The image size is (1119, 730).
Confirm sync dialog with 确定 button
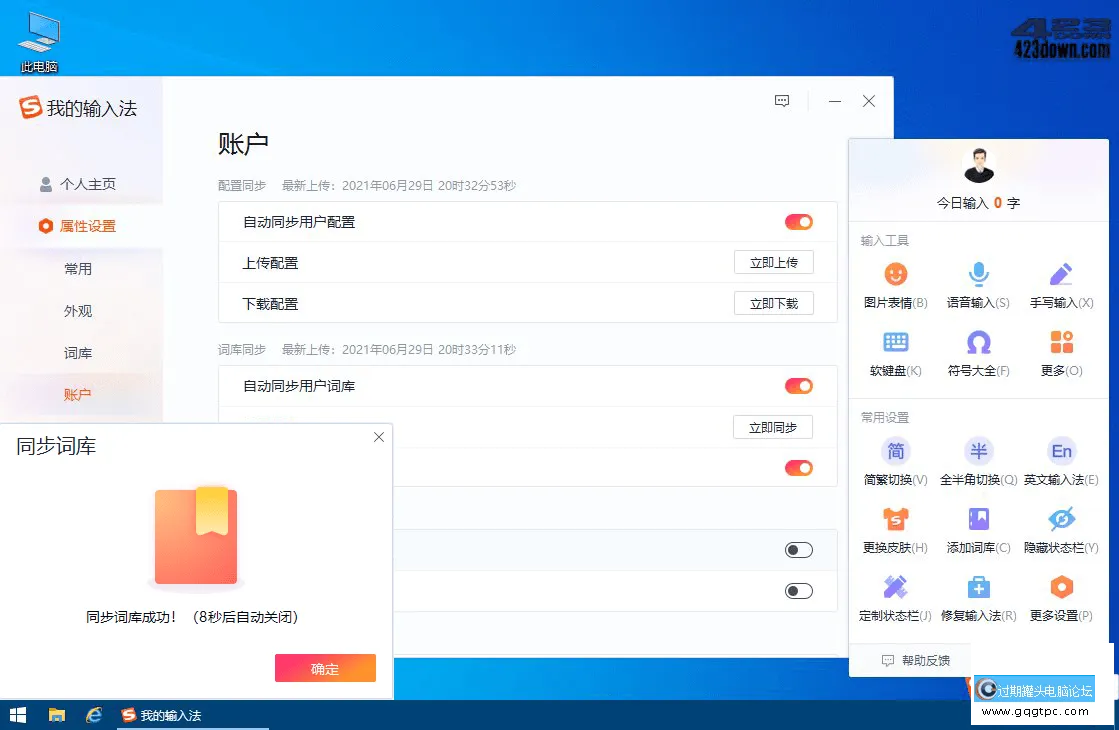(x=325, y=668)
